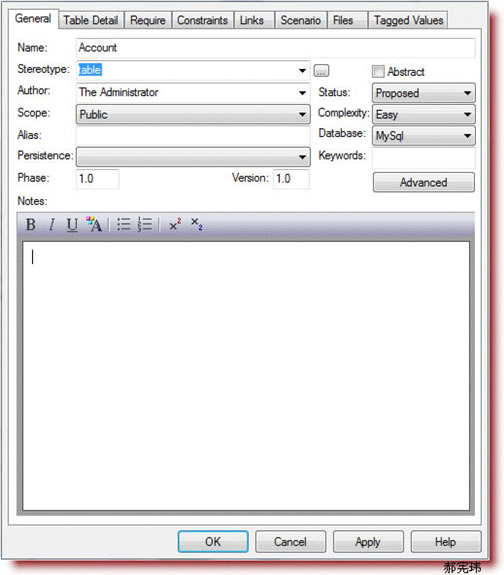
Task: Enable the Abstract checkbox
Action: click(x=378, y=71)
